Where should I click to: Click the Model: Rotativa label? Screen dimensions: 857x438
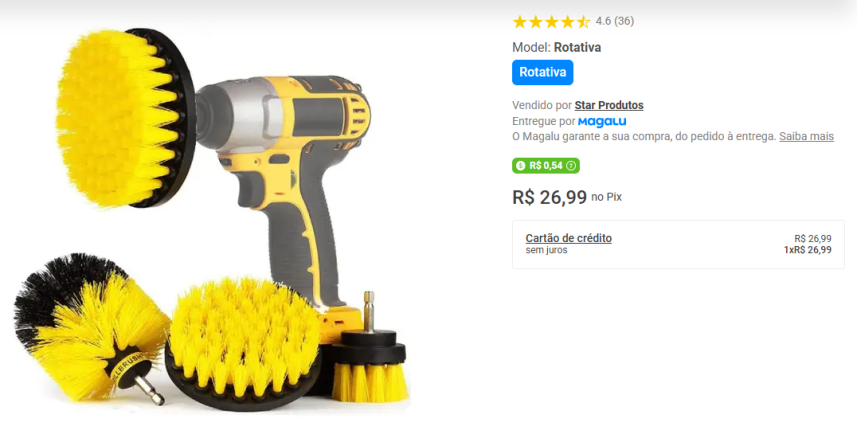(x=556, y=48)
